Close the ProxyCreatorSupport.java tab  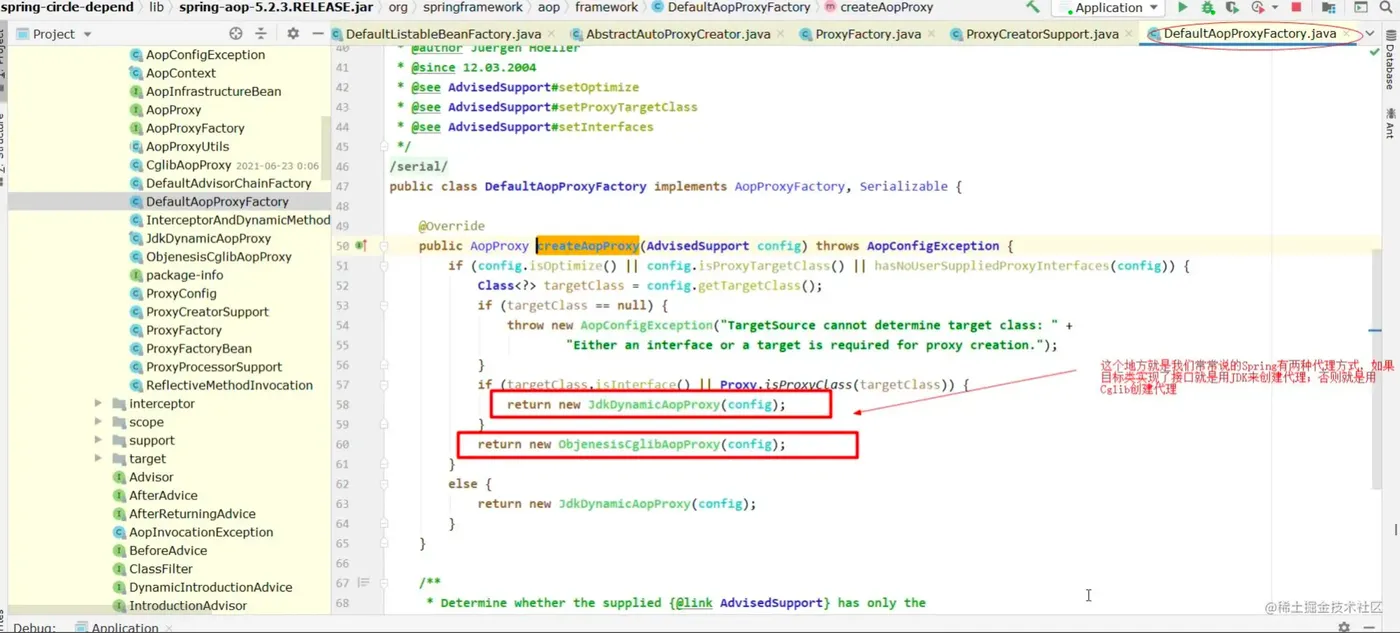tap(1129, 34)
